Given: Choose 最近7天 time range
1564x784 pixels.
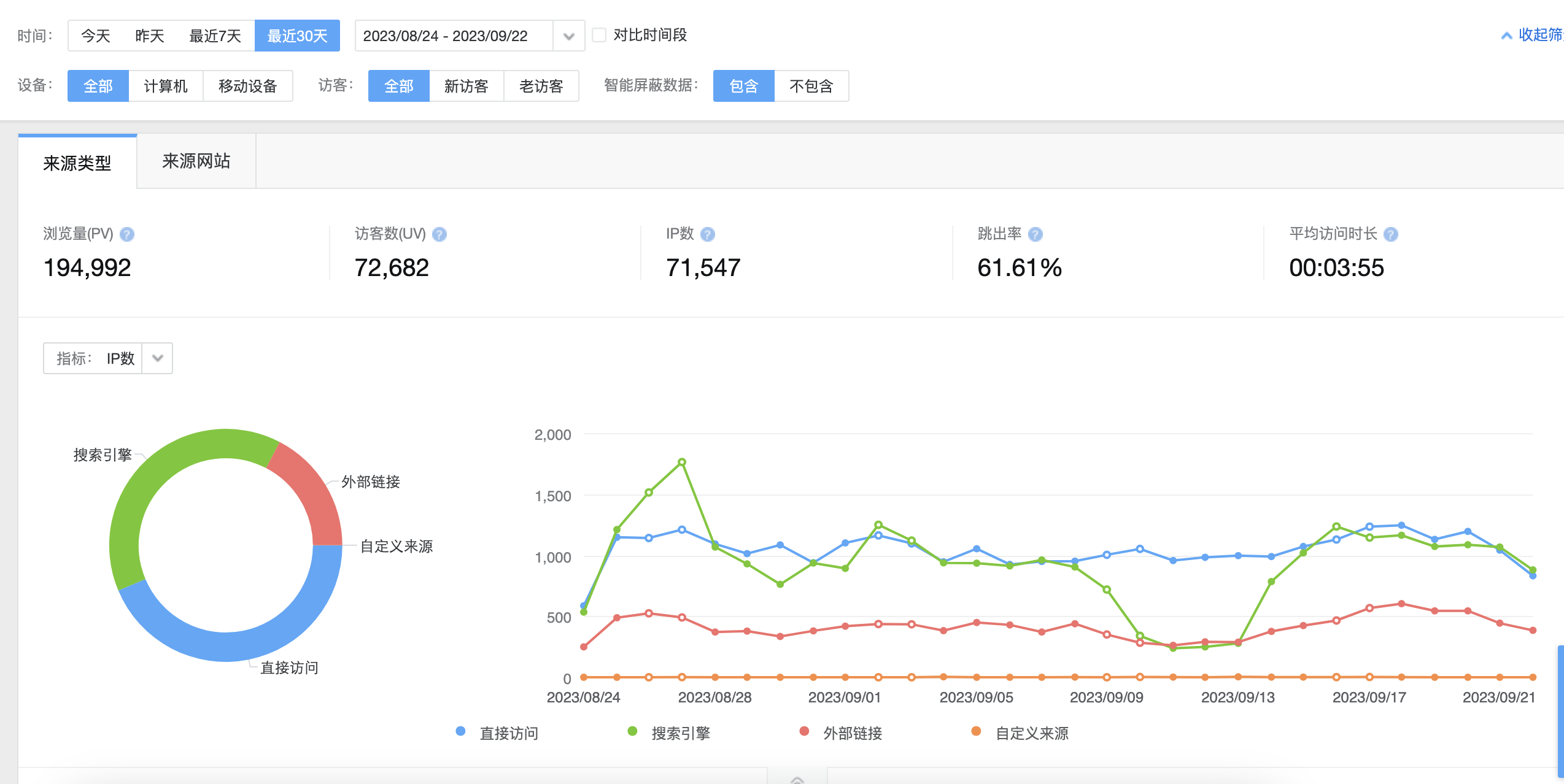Looking at the screenshot, I should click(x=215, y=36).
